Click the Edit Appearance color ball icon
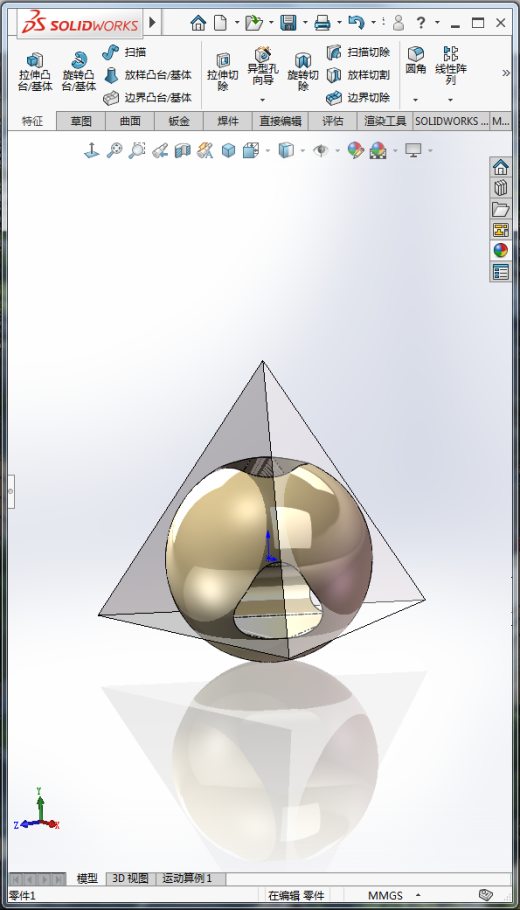The image size is (520, 910). 355,151
